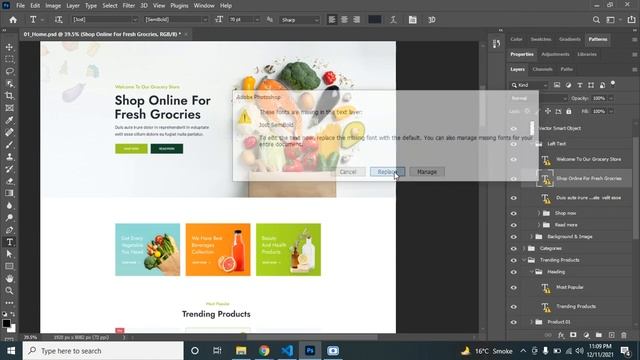Viewport: 640px width, 360px height.
Task: Expand the Read more layer group
Action: [539, 225]
